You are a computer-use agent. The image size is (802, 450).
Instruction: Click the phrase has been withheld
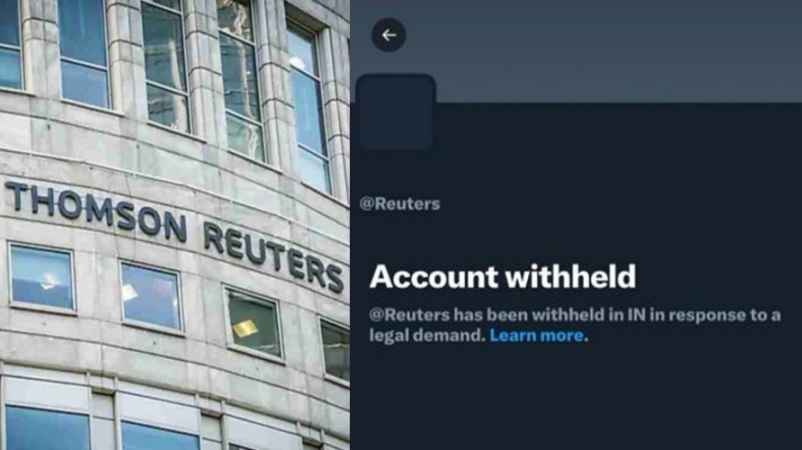tap(529, 315)
